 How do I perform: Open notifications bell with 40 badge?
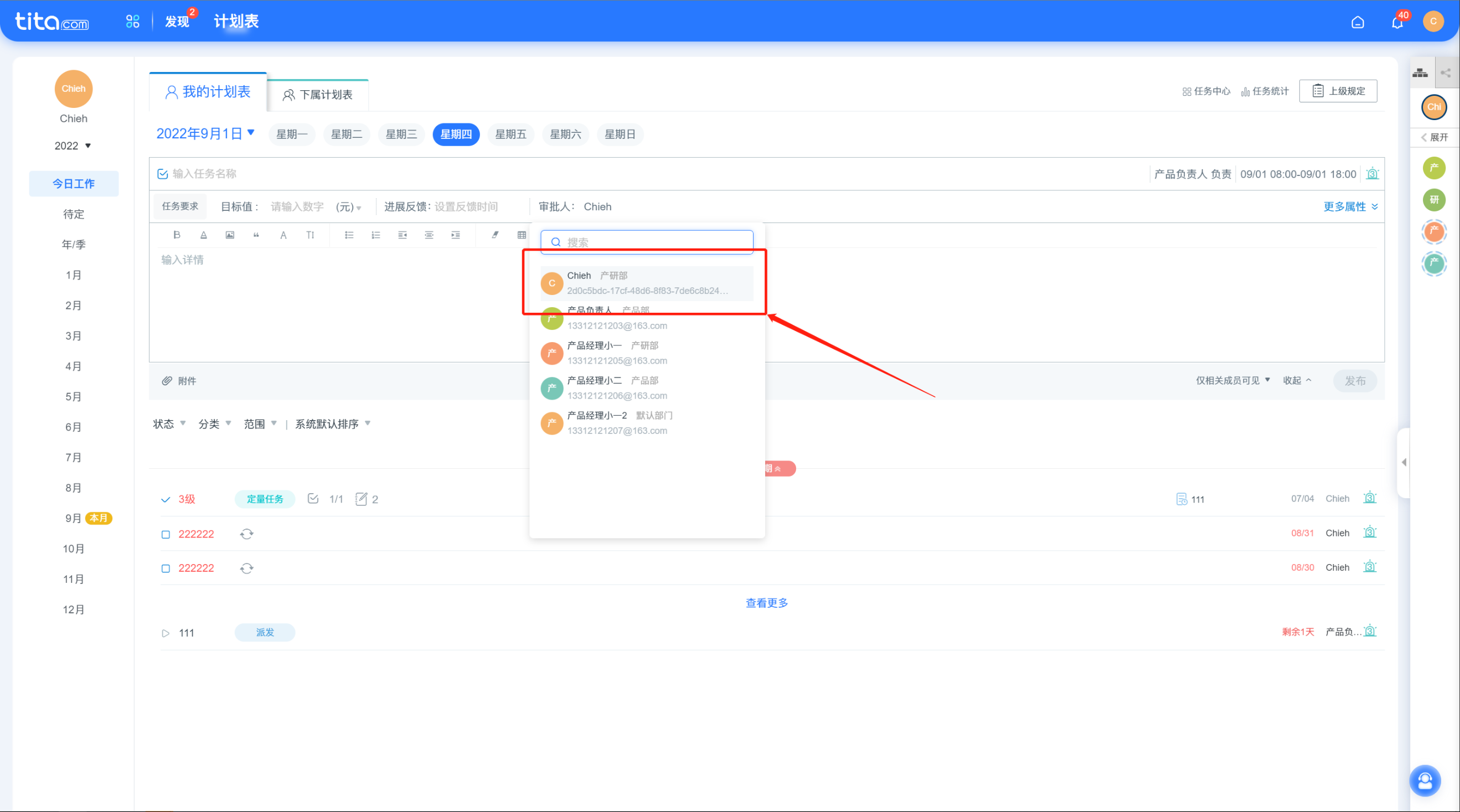click(x=1397, y=22)
